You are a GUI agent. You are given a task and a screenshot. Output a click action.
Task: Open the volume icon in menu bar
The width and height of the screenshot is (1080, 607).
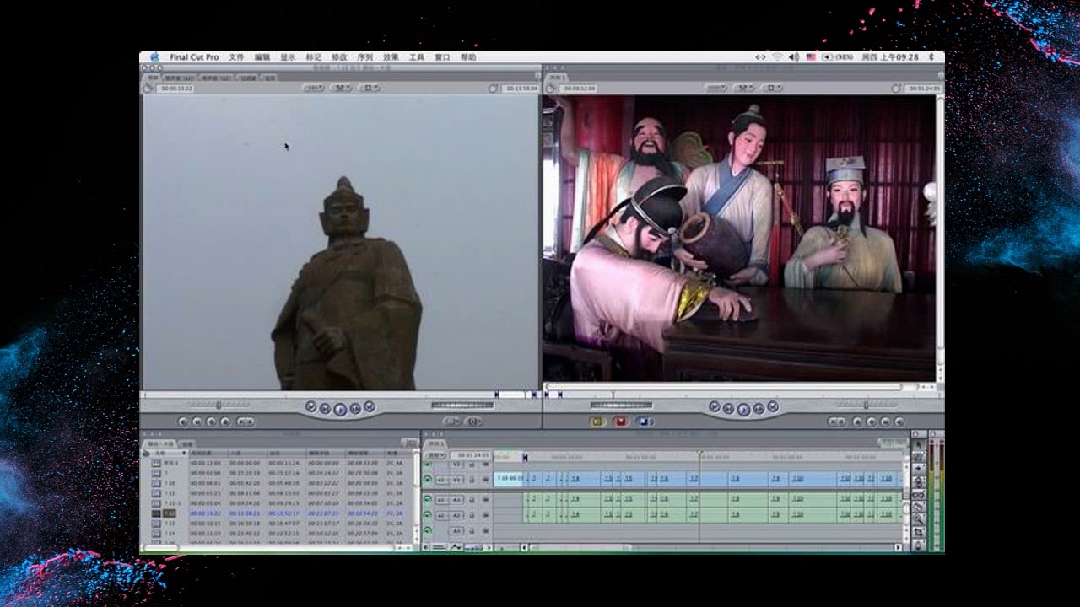tap(794, 57)
